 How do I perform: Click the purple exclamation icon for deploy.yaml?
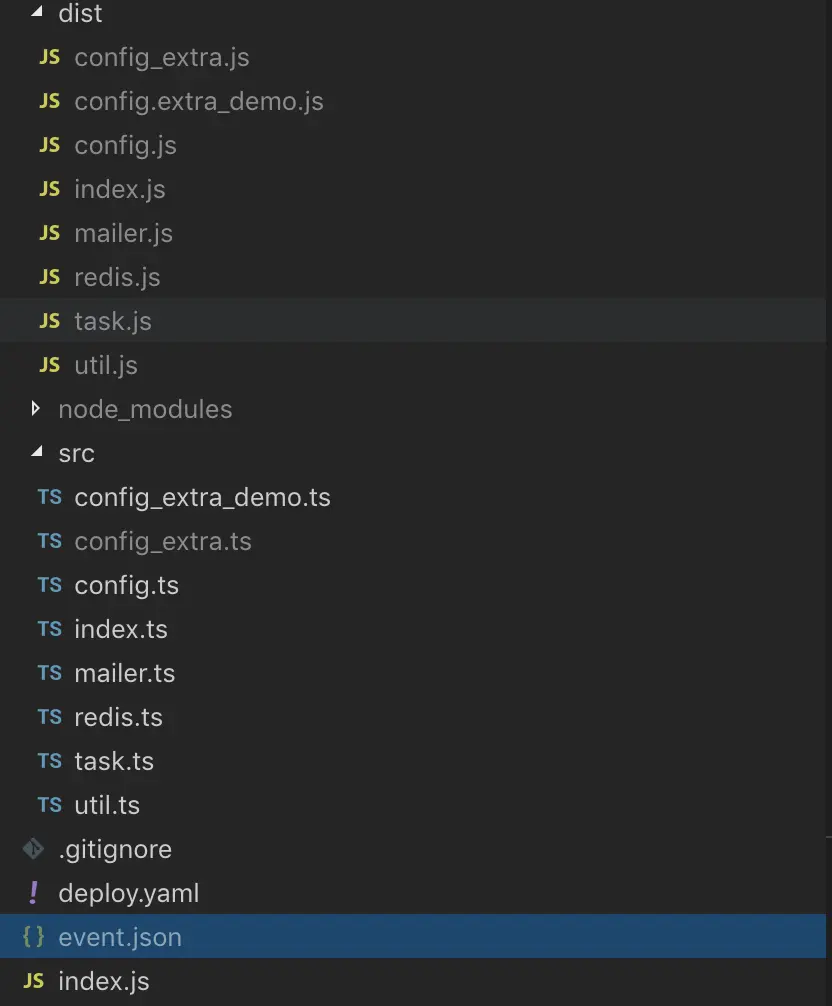pyautogui.click(x=34, y=893)
